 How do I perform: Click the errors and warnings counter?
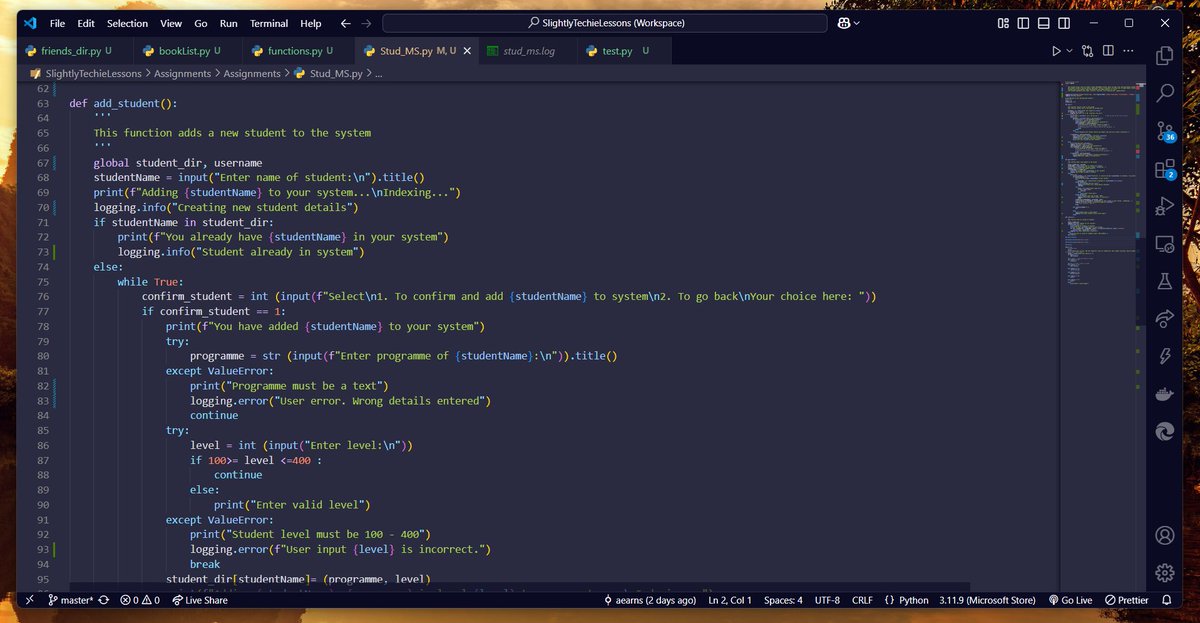pyautogui.click(x=139, y=600)
